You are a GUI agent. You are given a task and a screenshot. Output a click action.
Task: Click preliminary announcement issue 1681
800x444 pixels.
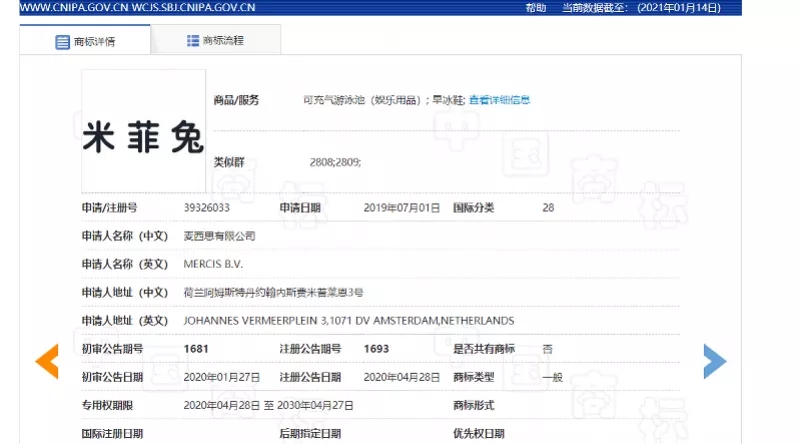196,349
